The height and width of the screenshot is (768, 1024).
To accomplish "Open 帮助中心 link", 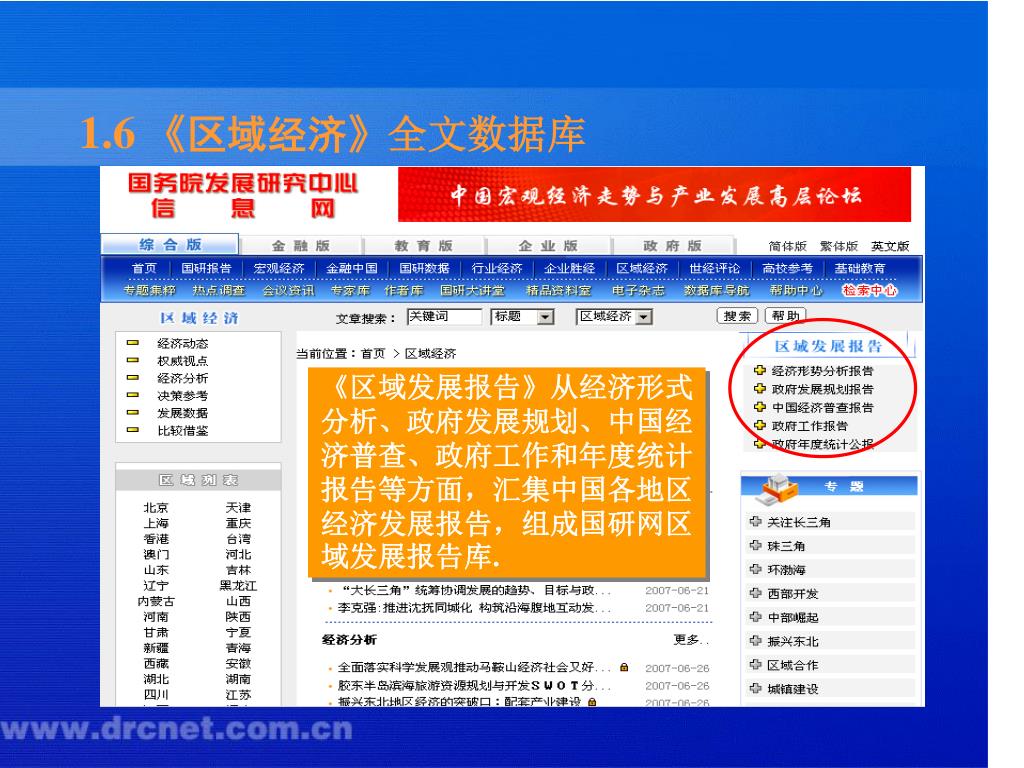I will click(x=796, y=291).
